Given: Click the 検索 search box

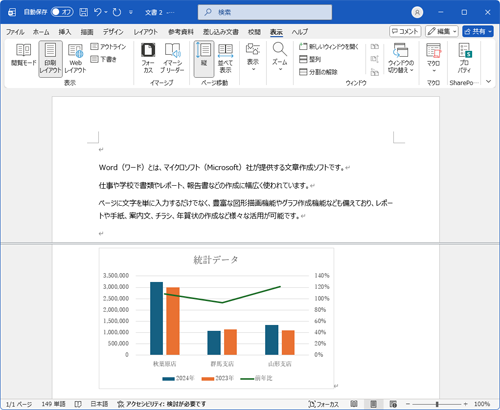Looking at the screenshot, I should tap(265, 12).
